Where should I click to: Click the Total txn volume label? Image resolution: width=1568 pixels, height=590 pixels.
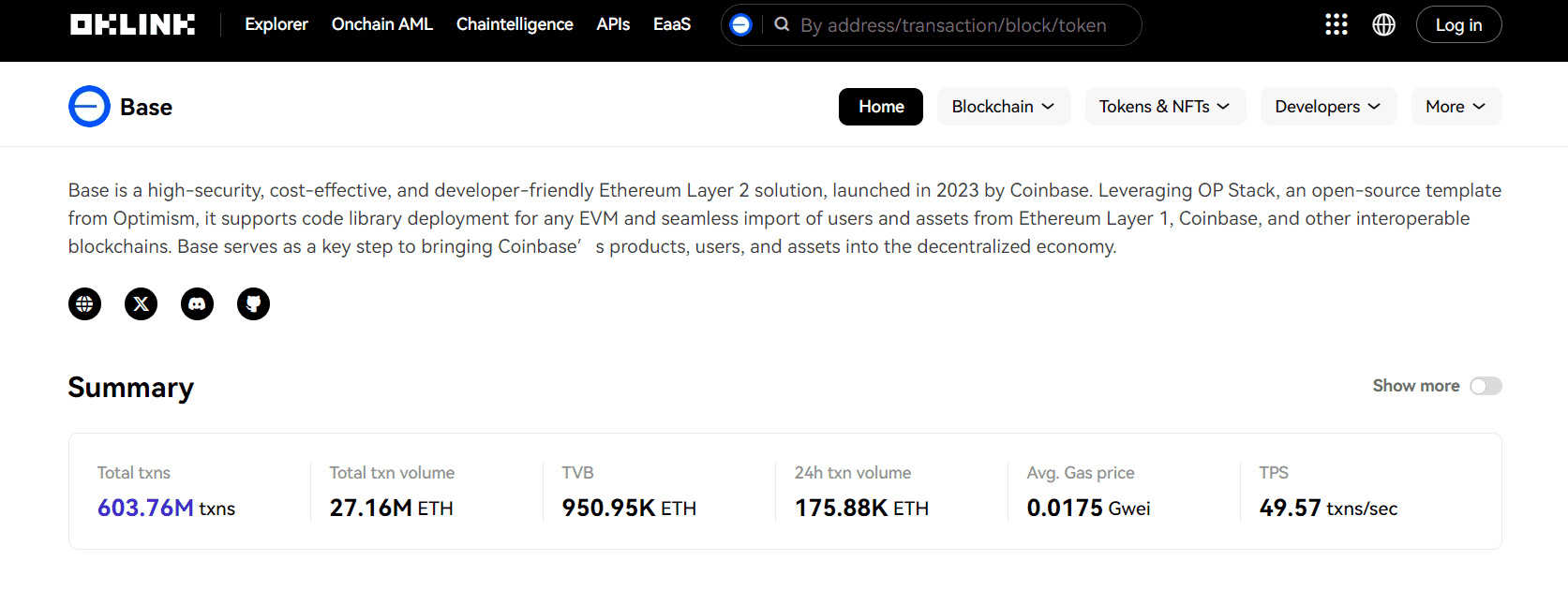(392, 473)
